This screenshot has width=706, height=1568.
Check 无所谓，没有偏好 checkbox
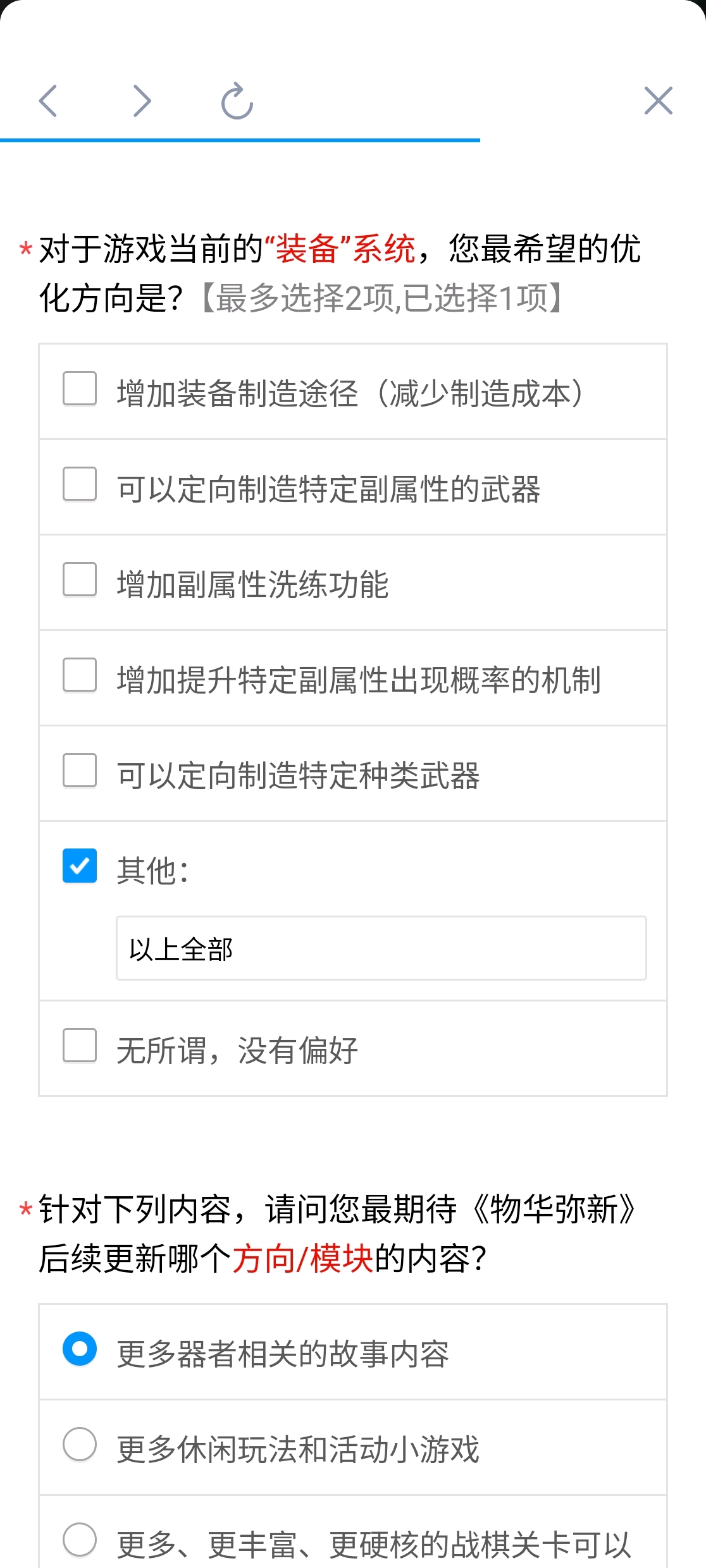tap(80, 1045)
